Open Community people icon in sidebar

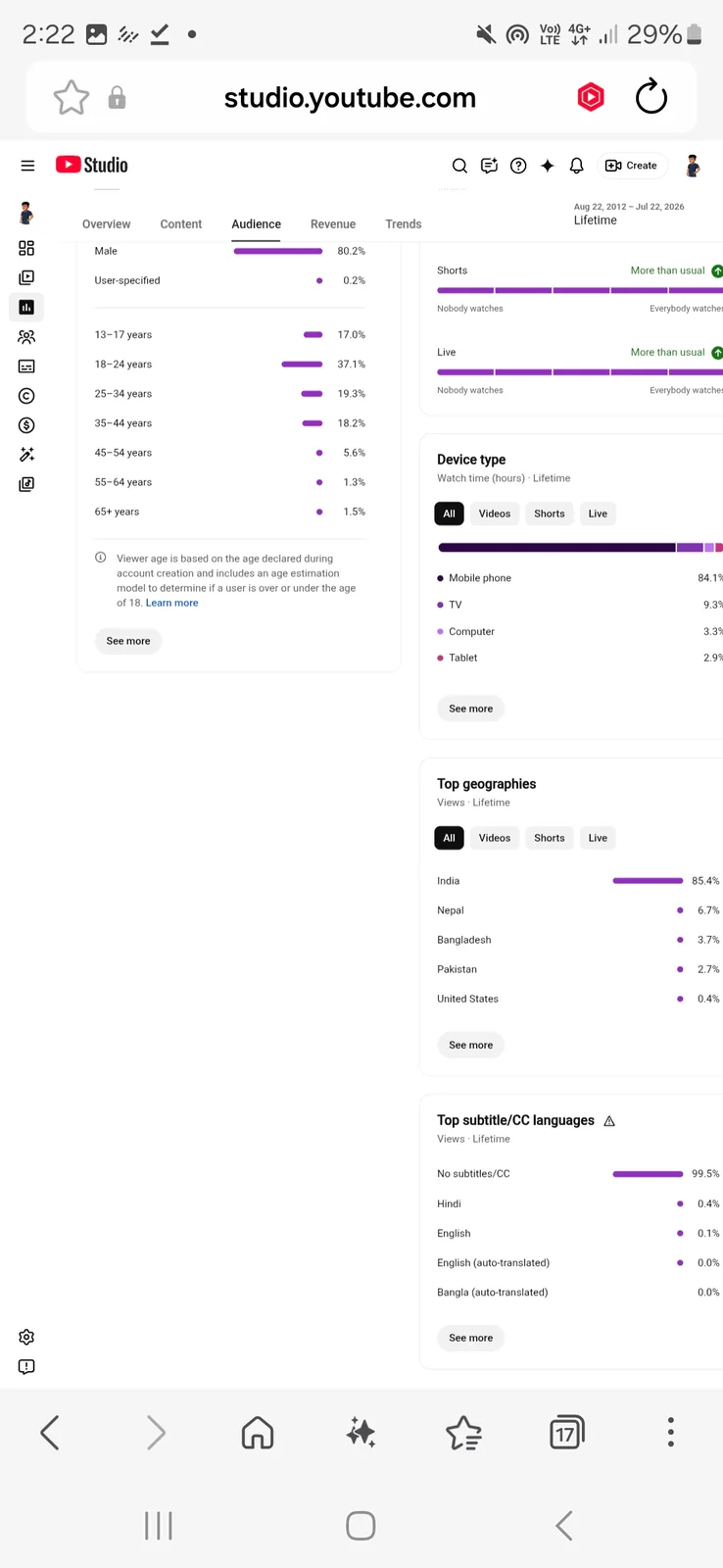[26, 337]
